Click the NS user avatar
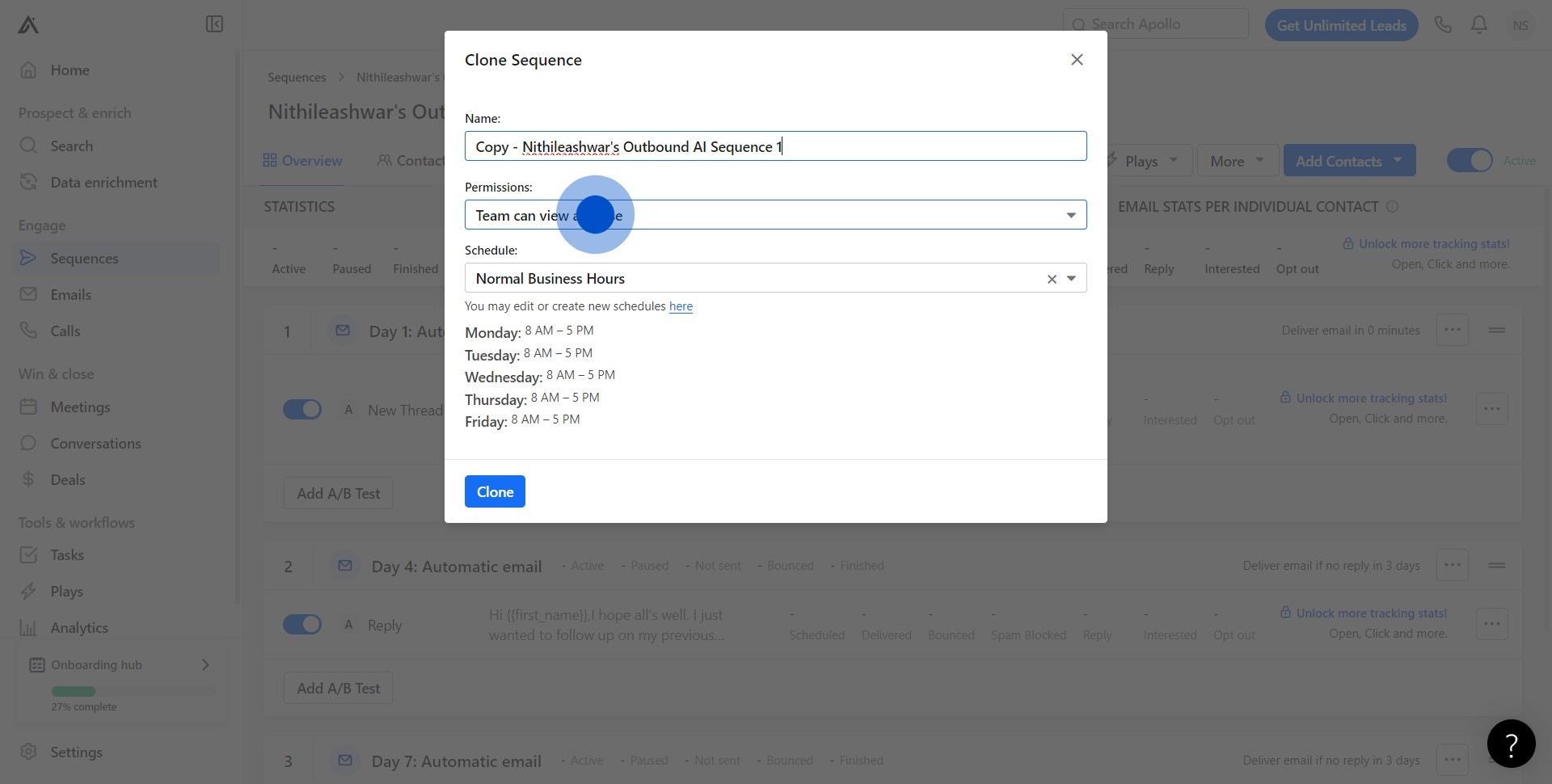This screenshot has width=1552, height=784. [x=1520, y=25]
